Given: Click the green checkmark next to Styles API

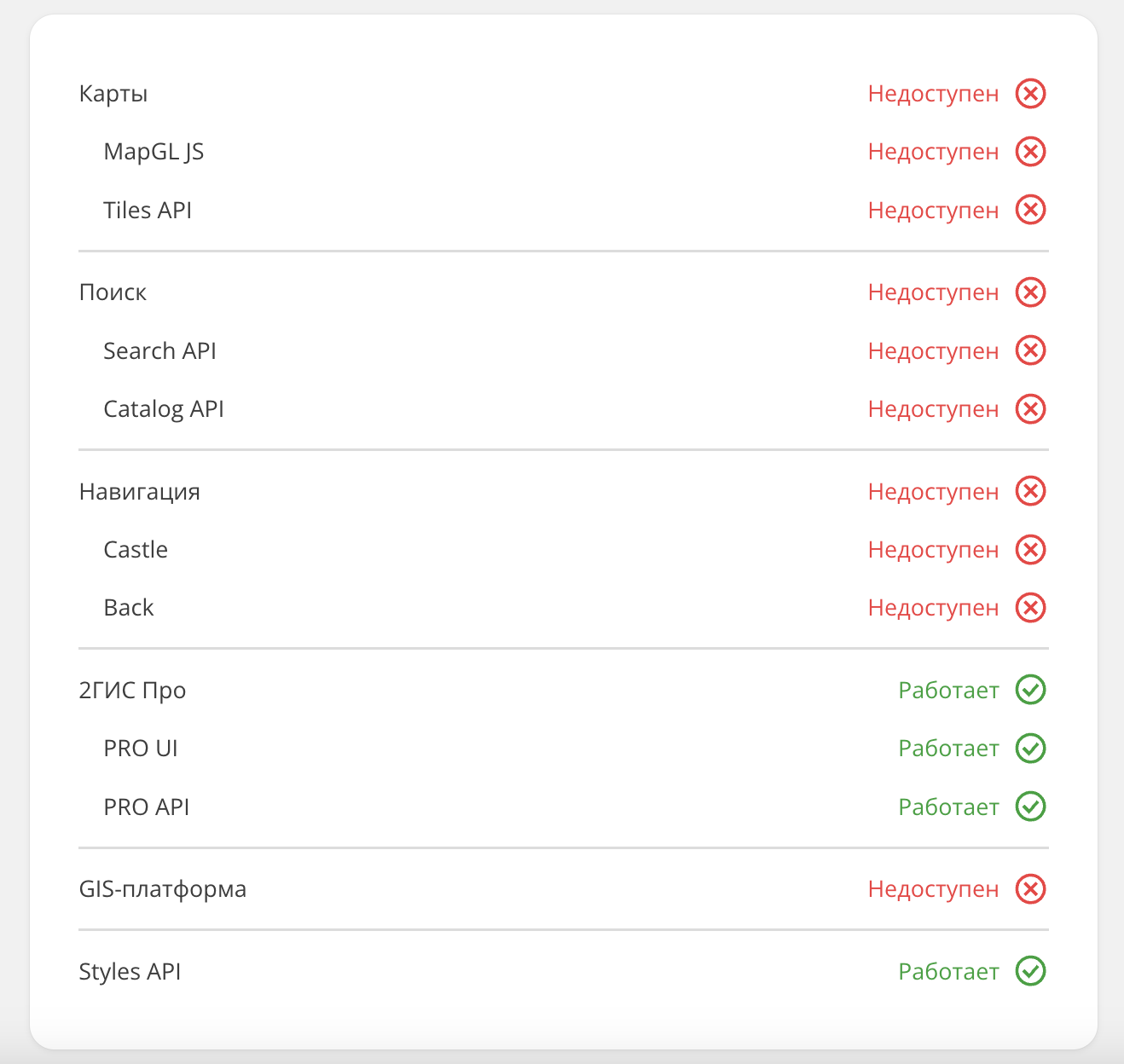Looking at the screenshot, I should click(x=1030, y=971).
